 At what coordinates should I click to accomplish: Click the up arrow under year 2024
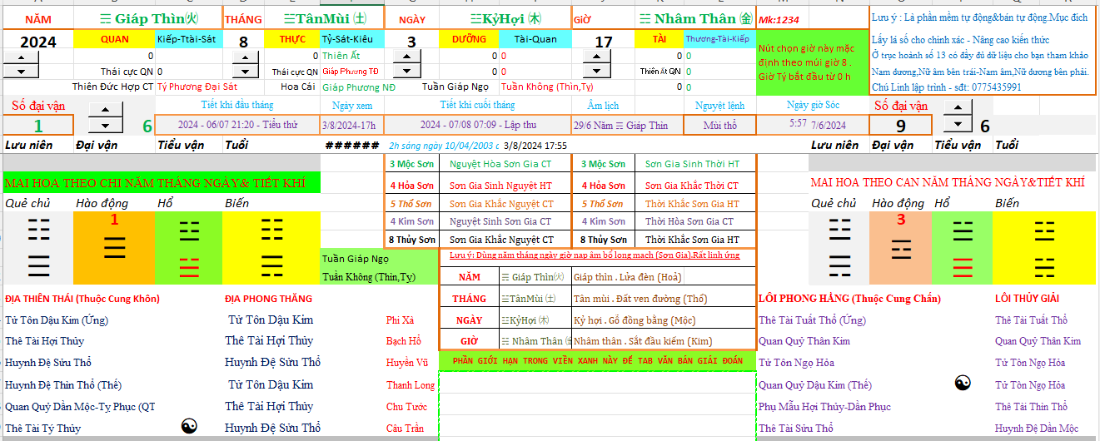pos(21,58)
